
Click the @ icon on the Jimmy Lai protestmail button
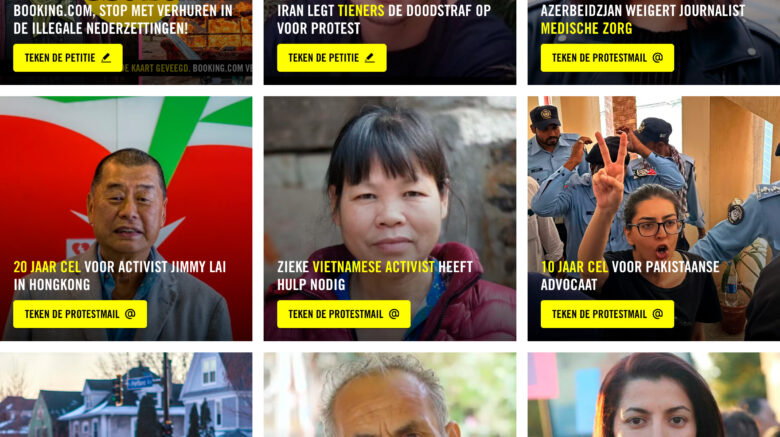pyautogui.click(x=130, y=314)
